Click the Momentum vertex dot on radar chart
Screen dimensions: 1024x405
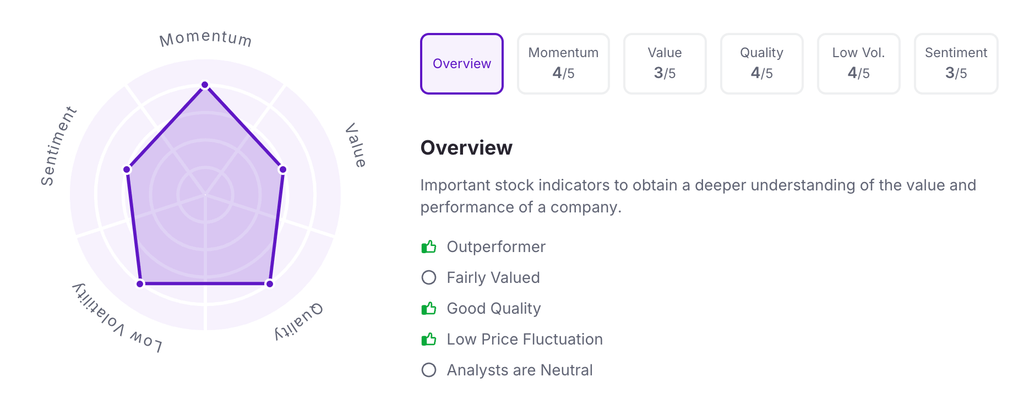pyautogui.click(x=205, y=85)
